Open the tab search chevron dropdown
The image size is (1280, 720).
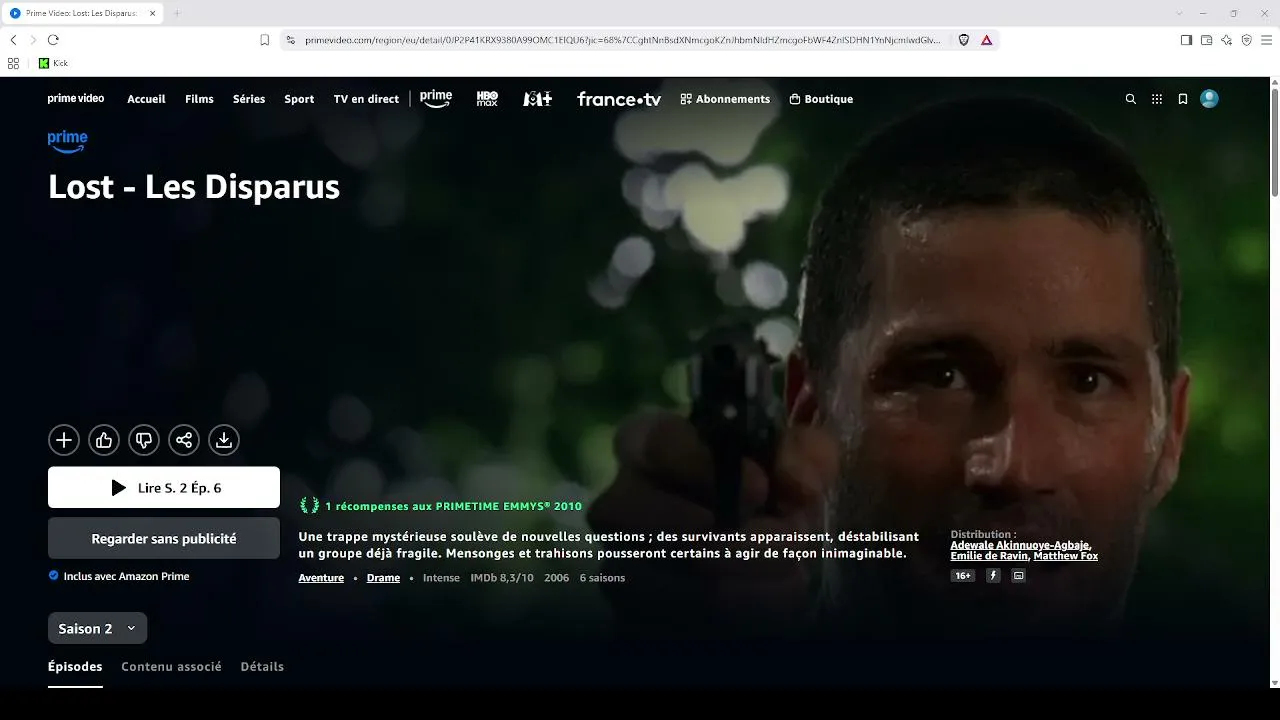pyautogui.click(x=1180, y=13)
